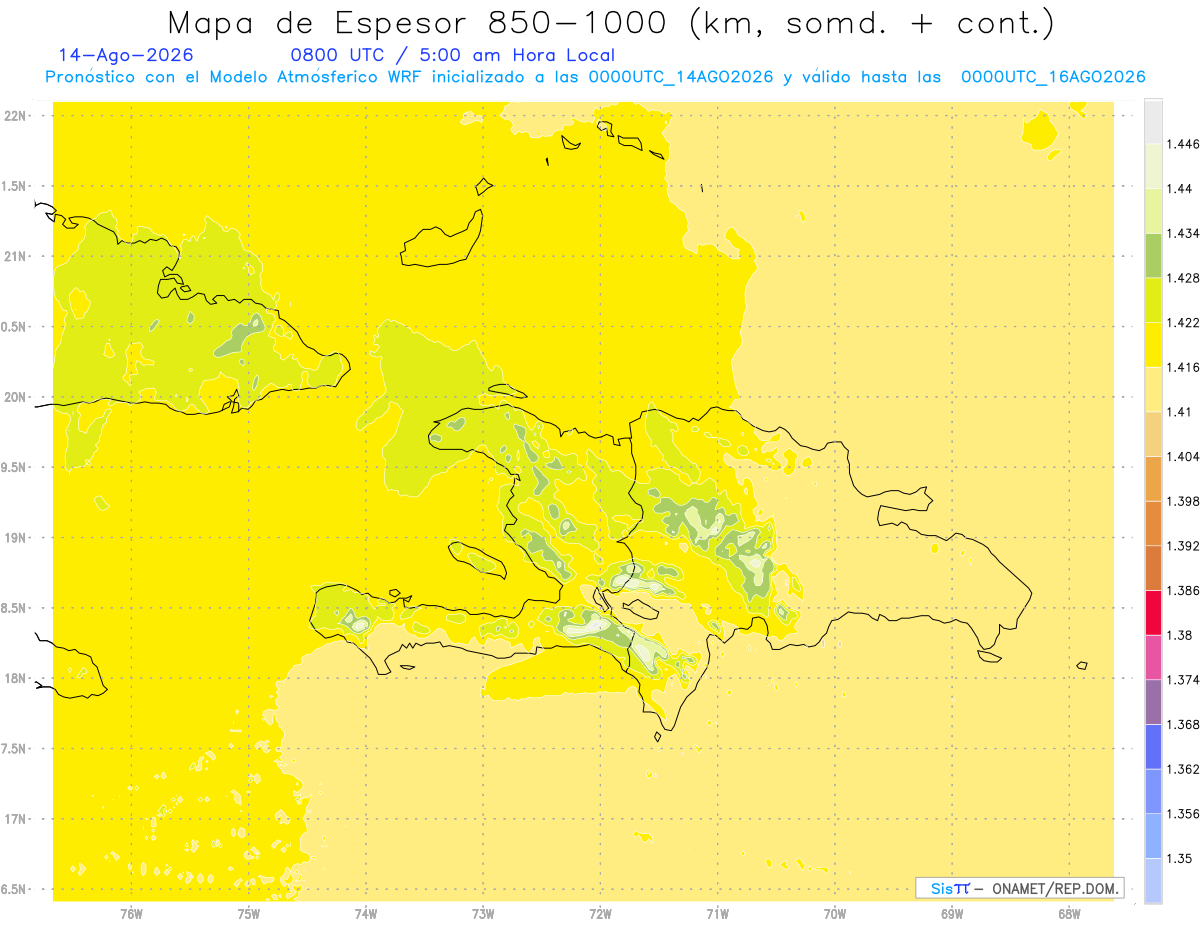Click the colorbar value 1.44
The height and width of the screenshot is (927, 1200).
1181,189
